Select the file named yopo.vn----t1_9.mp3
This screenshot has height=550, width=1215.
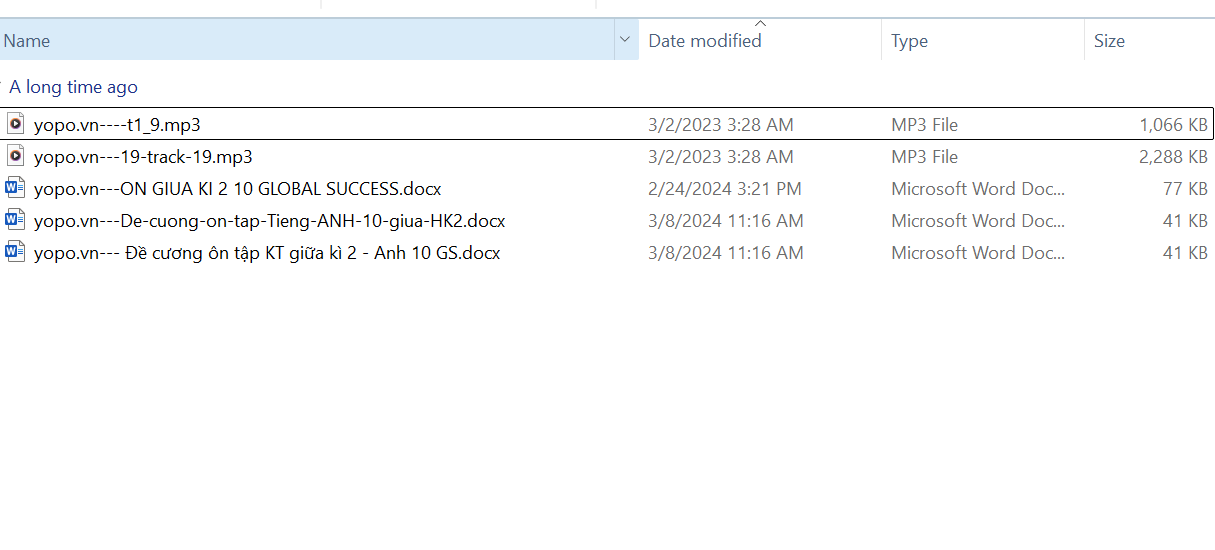pyautogui.click(x=117, y=125)
